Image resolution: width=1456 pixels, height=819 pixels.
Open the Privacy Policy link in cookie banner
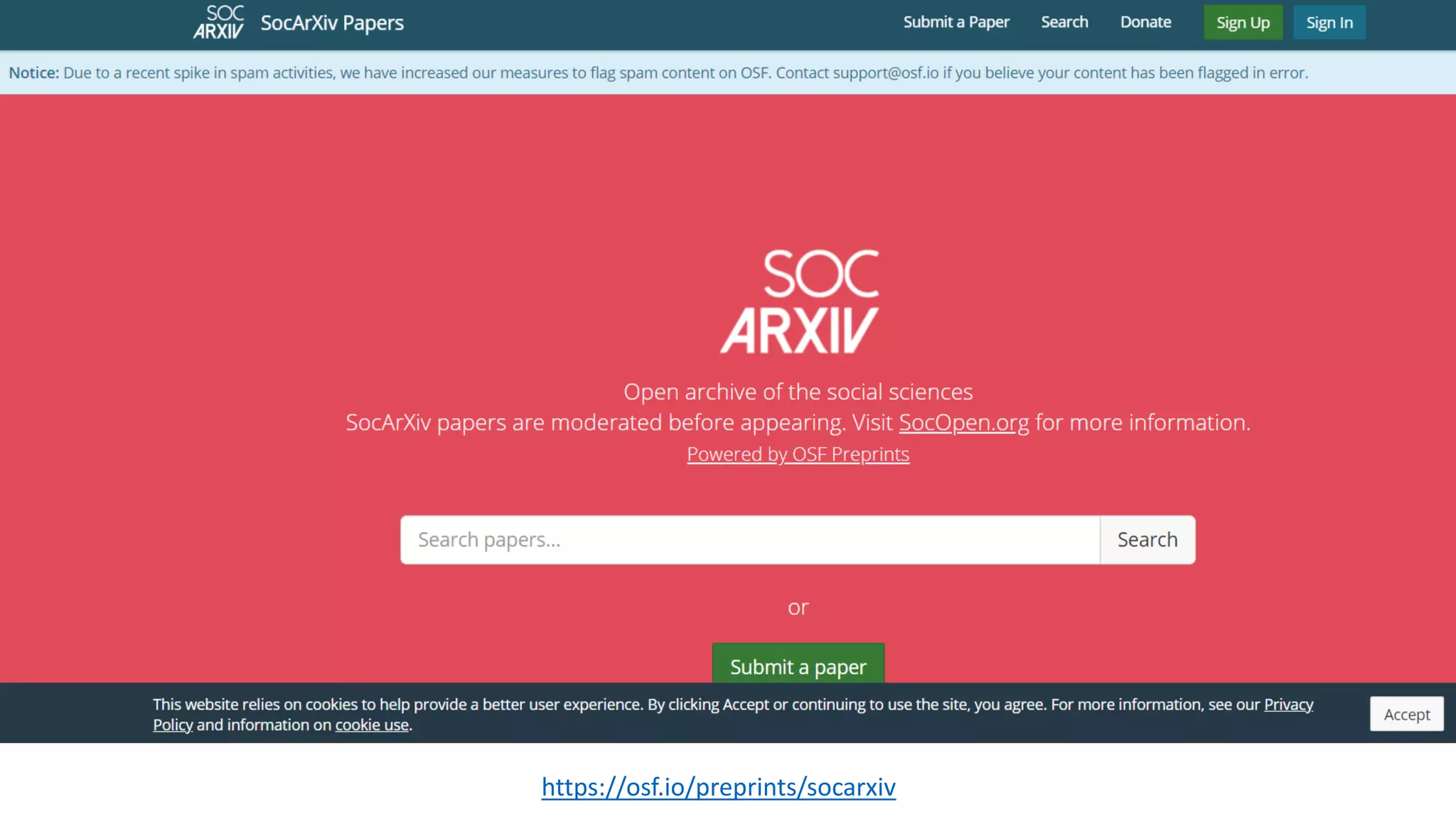pos(1288,705)
